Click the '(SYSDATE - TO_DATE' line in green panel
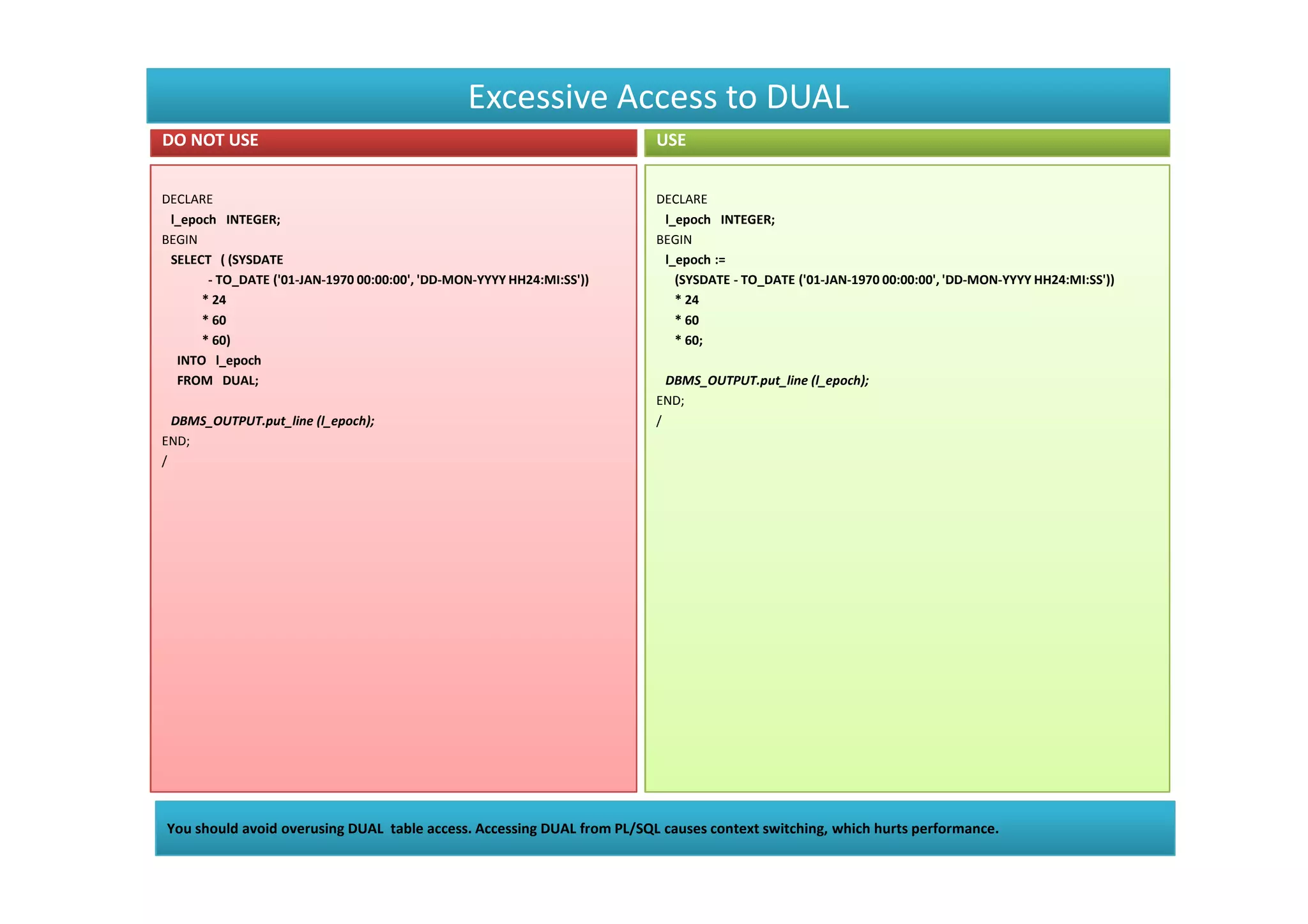 coord(894,280)
